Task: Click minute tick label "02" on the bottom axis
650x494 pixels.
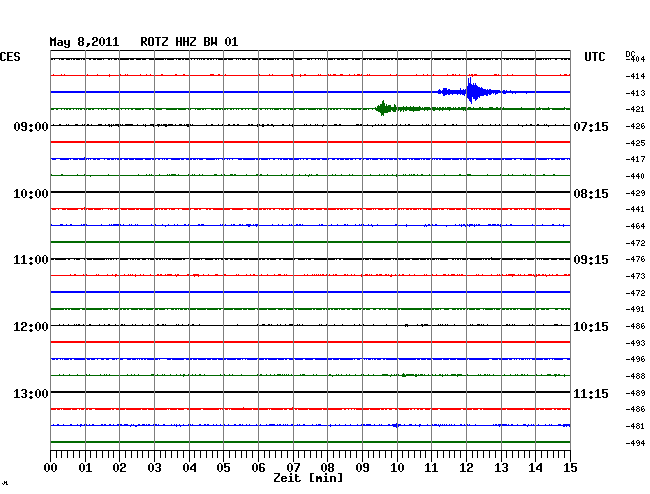Action: click(x=119, y=468)
